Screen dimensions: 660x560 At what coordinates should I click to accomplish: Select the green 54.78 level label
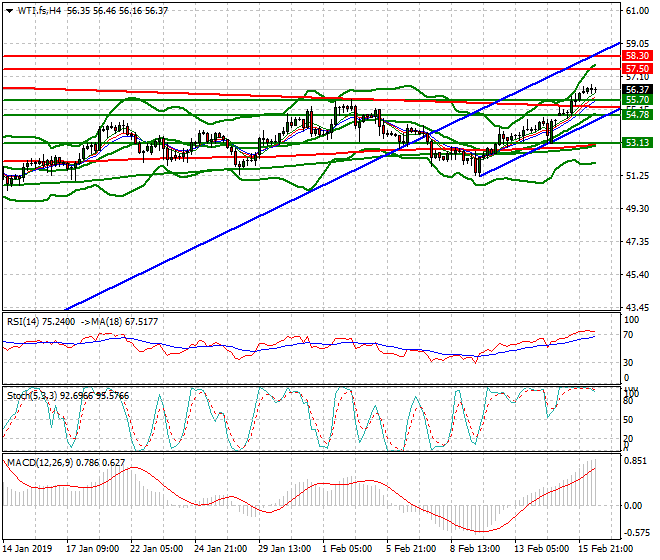tap(637, 115)
